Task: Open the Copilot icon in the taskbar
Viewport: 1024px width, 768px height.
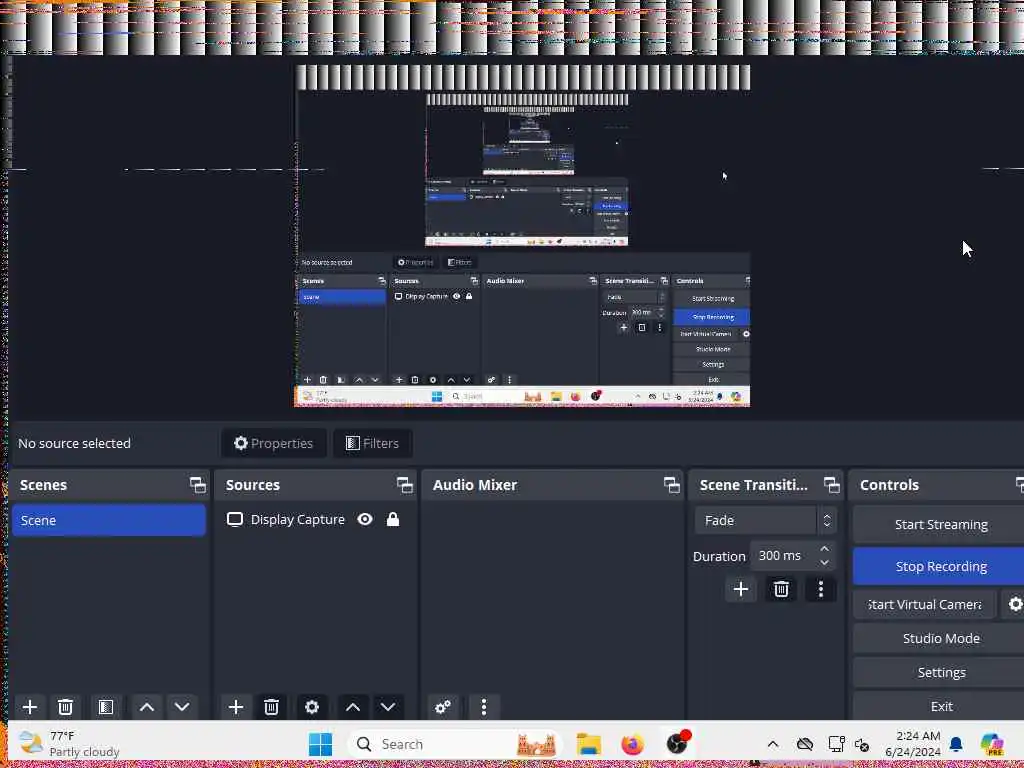Action: (x=992, y=744)
